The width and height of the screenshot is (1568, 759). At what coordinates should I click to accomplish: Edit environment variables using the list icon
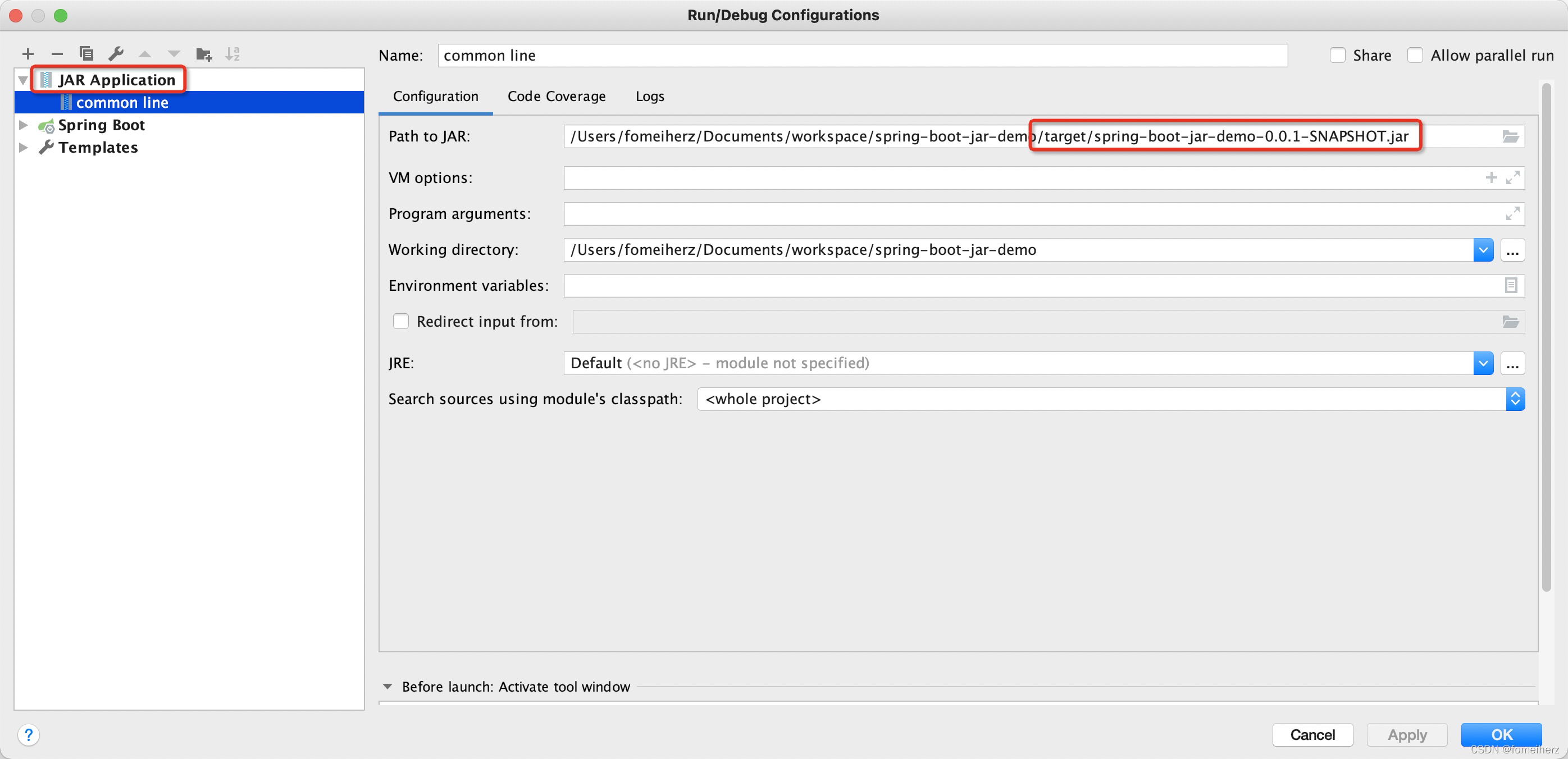1511,285
